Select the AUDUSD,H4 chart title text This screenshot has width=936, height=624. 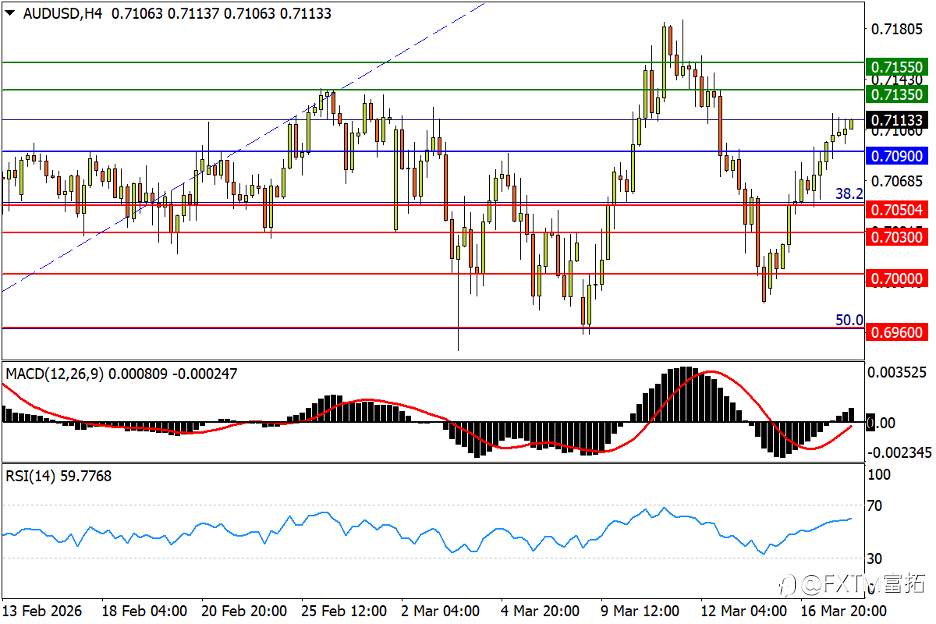[x=63, y=13]
